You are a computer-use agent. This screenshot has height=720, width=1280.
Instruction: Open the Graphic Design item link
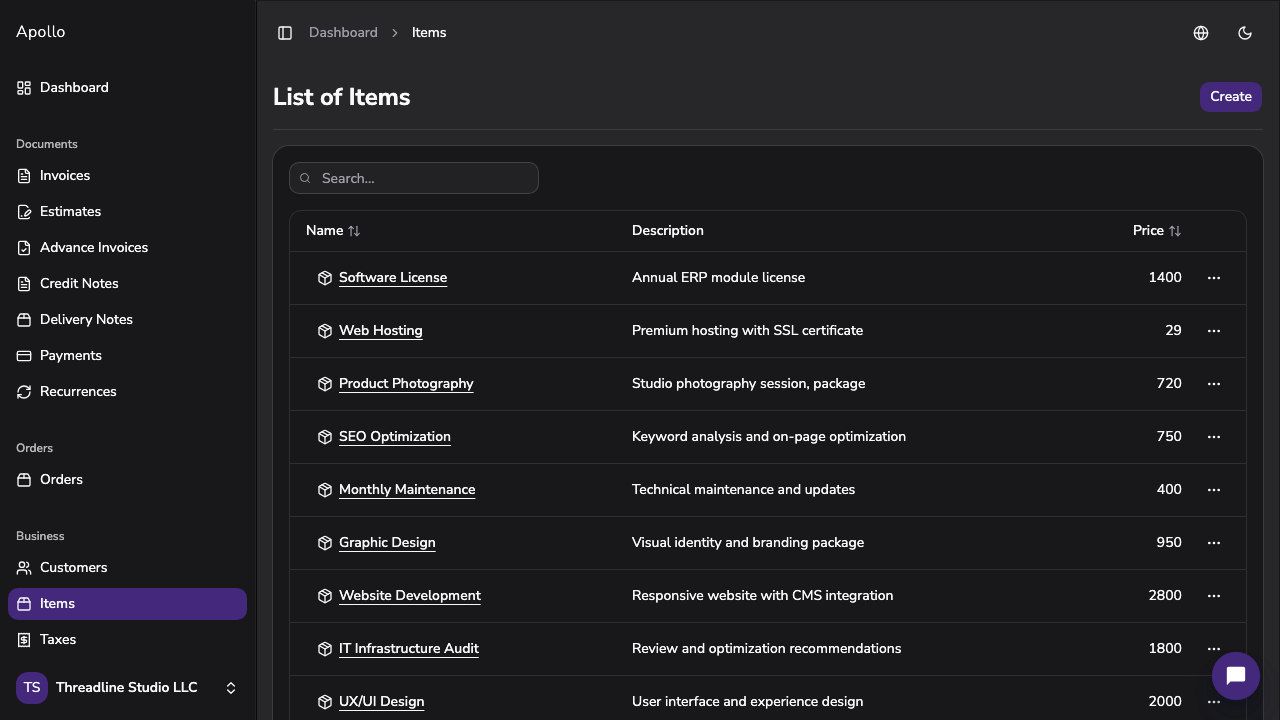click(387, 543)
